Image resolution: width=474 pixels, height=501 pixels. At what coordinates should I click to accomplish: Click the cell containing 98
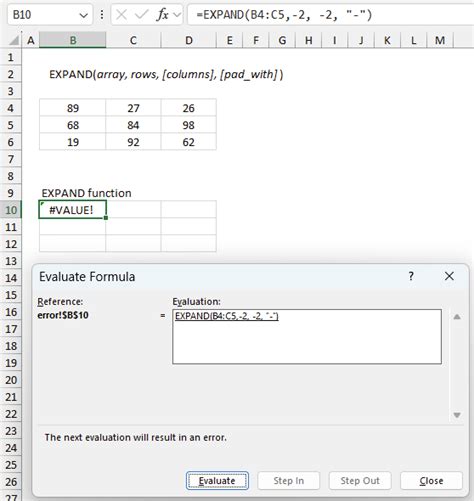(189, 125)
